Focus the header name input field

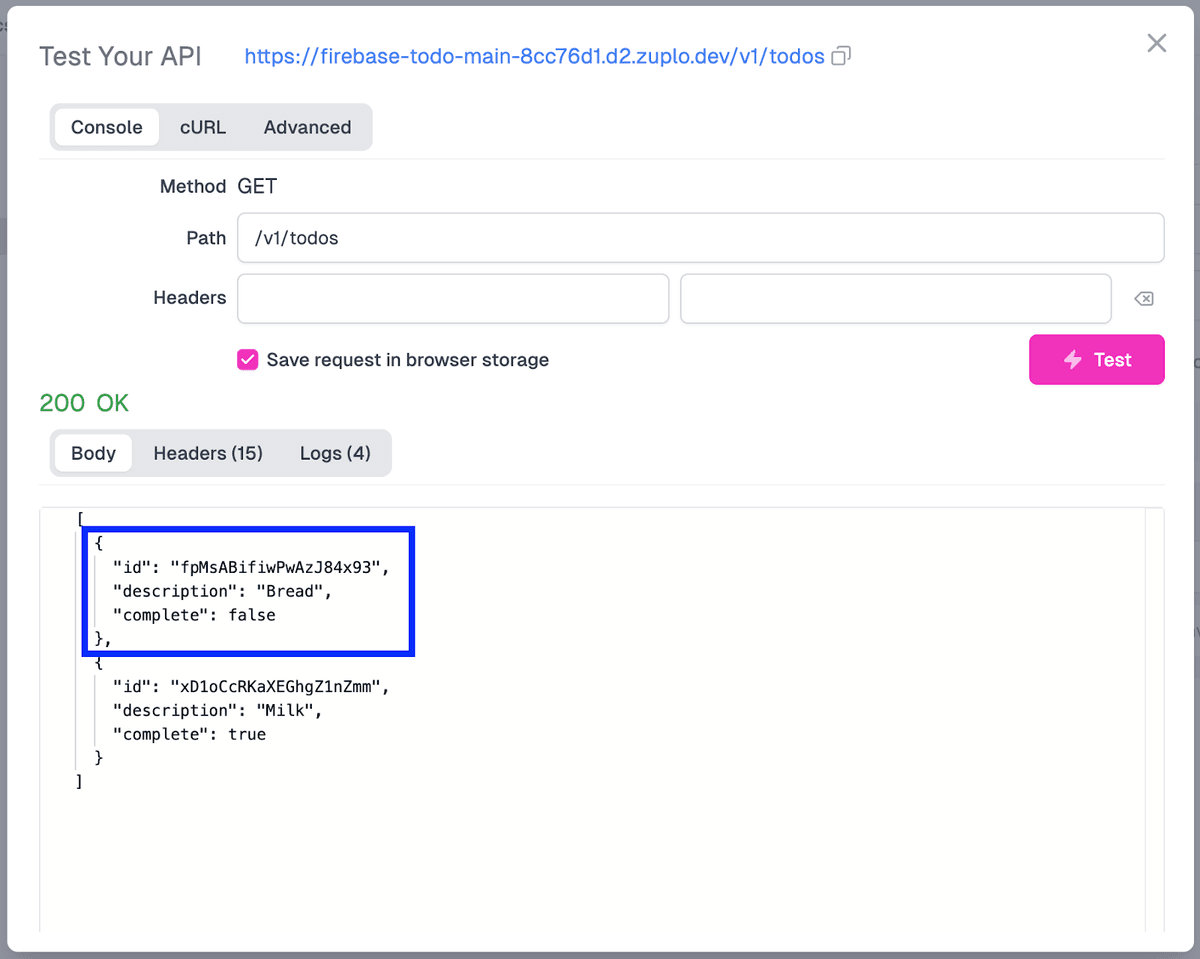[x=452, y=299]
